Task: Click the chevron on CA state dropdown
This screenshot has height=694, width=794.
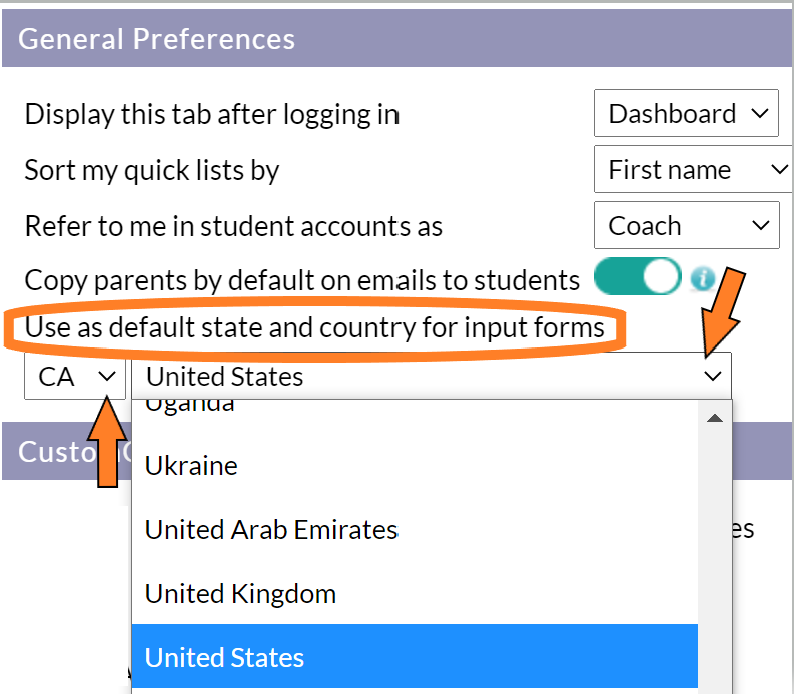Action: coord(107,376)
